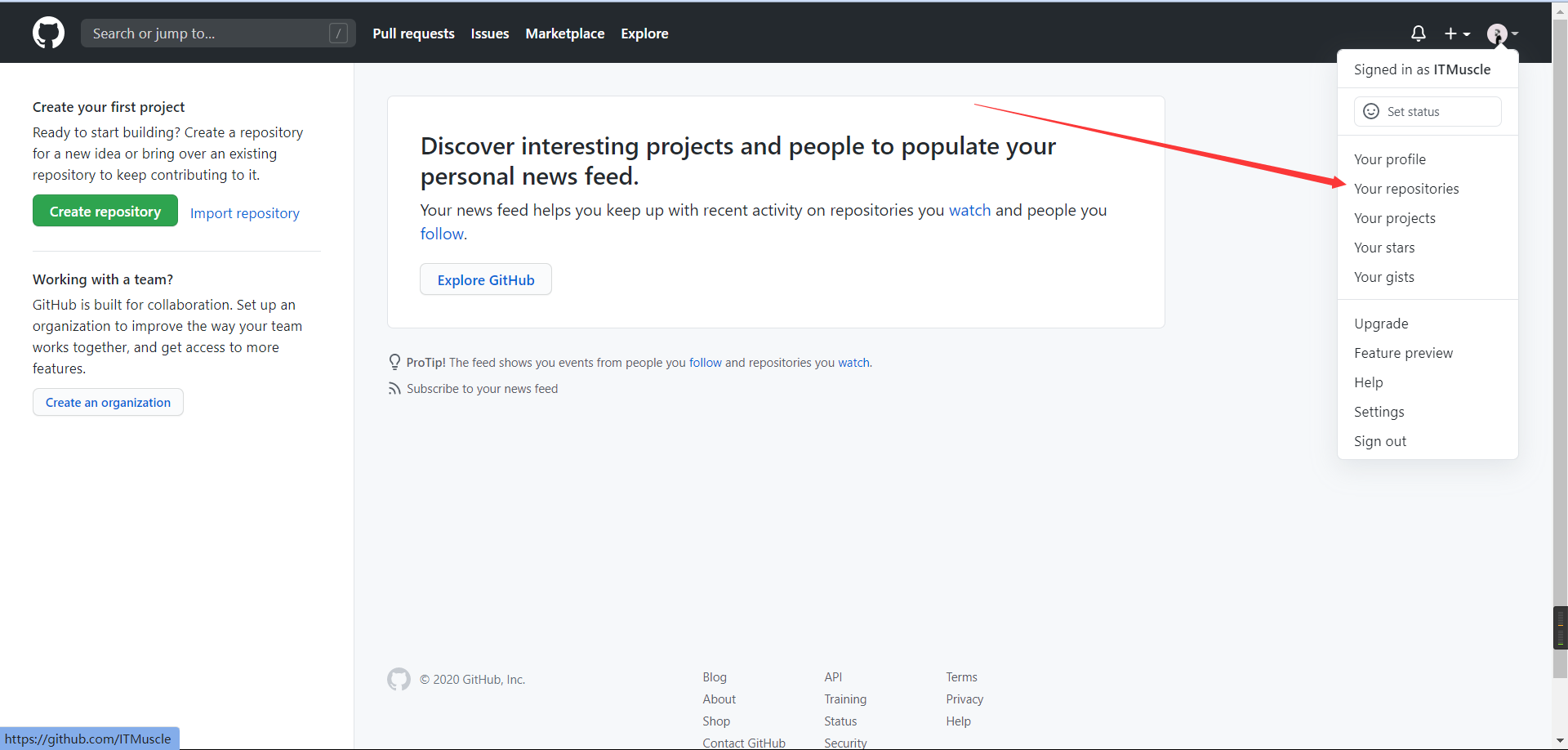Click the gray GitHub logo in footer
The image size is (1568, 750).
(399, 679)
